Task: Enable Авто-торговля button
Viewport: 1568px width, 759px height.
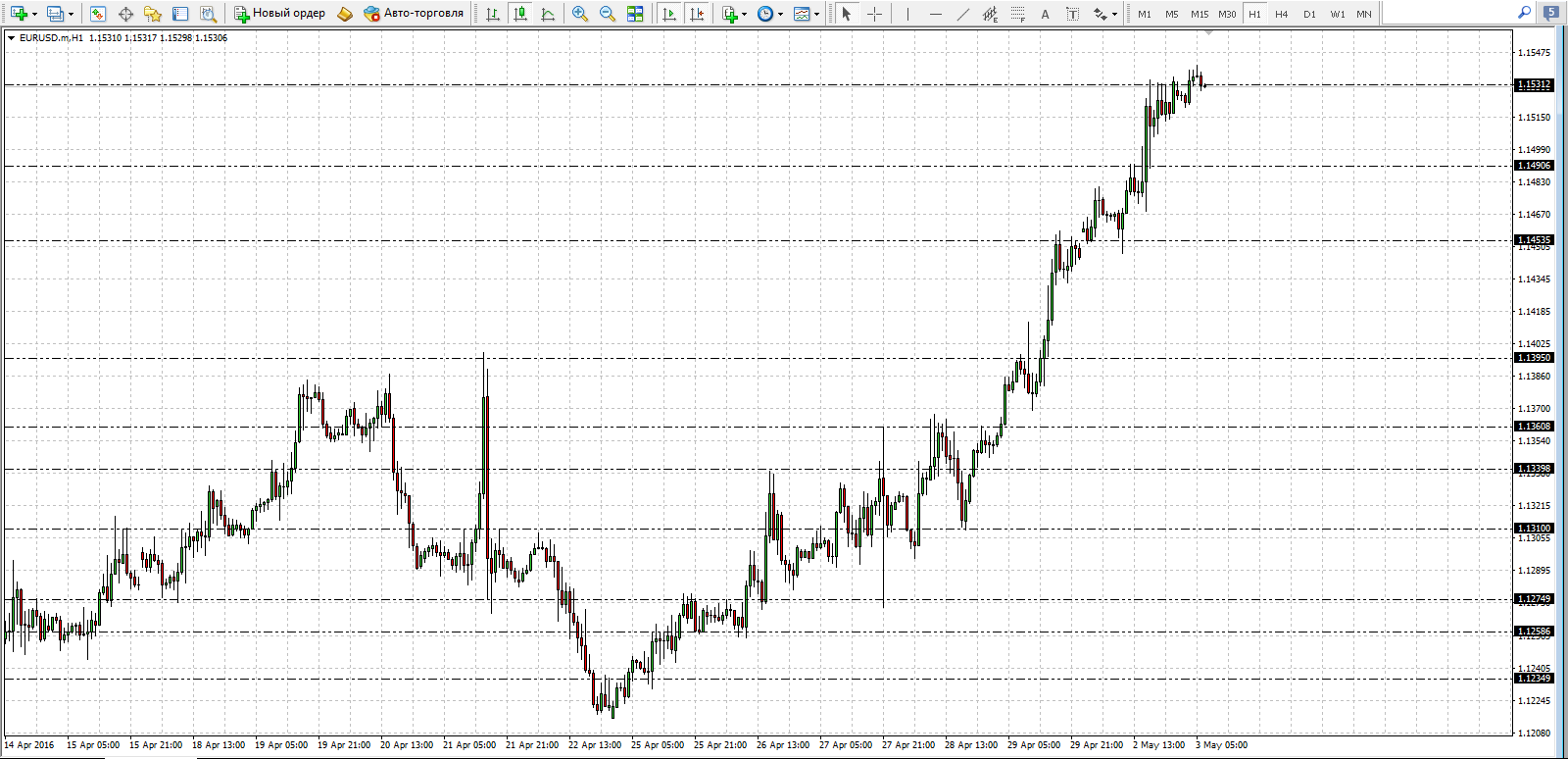Action: 413,14
